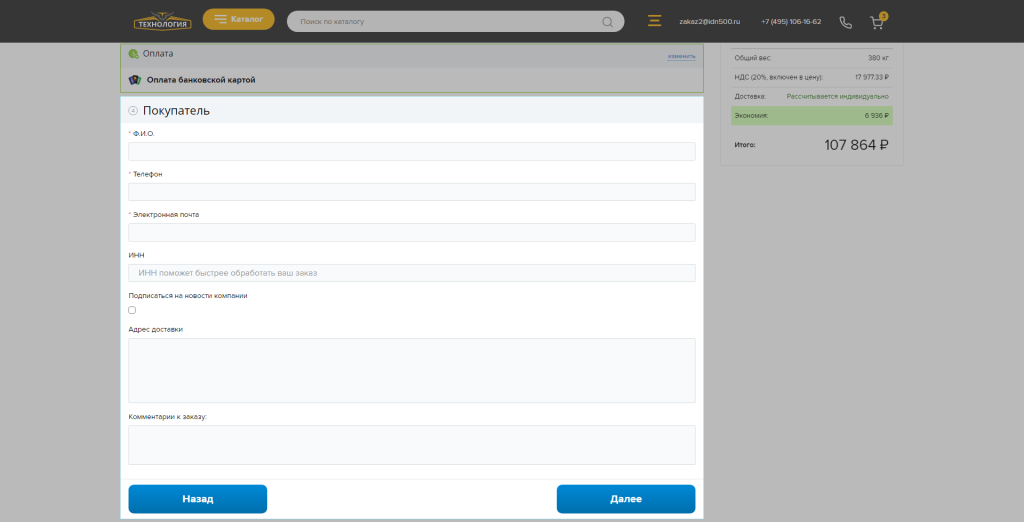Click the phone handset icon
Screen dimensions: 1024x522
(846, 22)
